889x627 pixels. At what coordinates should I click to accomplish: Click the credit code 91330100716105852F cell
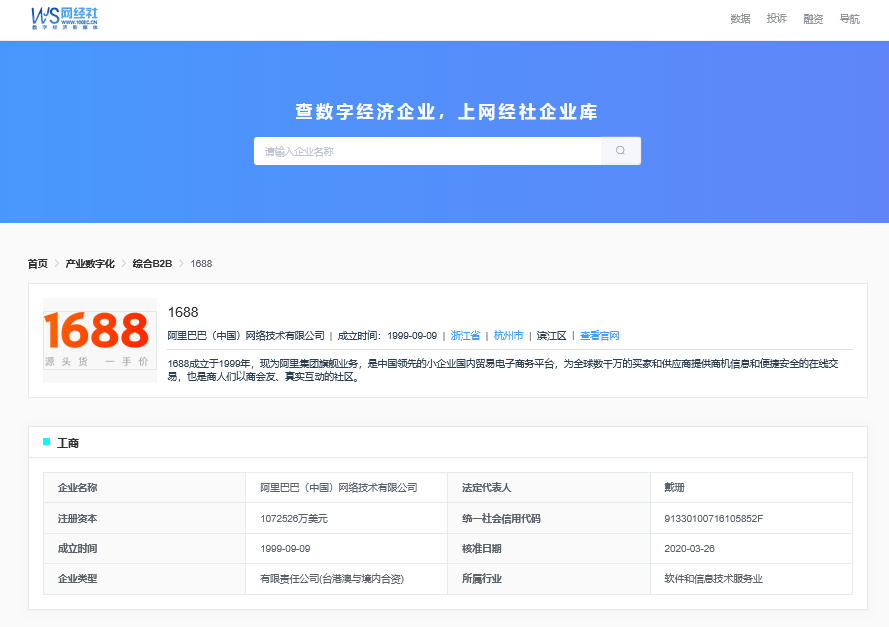click(x=713, y=518)
